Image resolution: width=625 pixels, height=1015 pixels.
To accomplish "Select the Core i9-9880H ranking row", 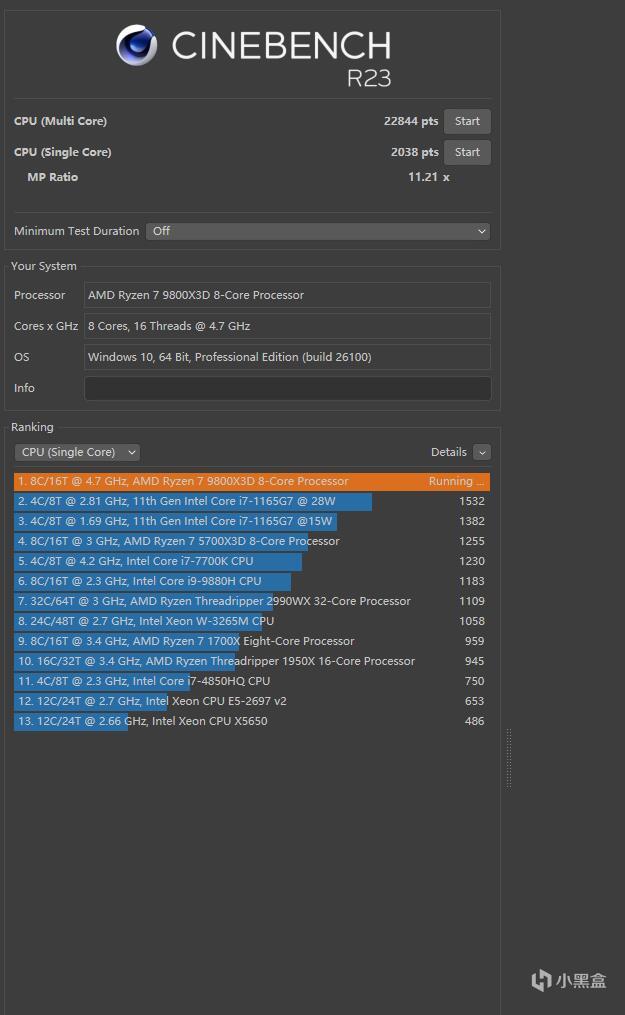I will click(252, 581).
